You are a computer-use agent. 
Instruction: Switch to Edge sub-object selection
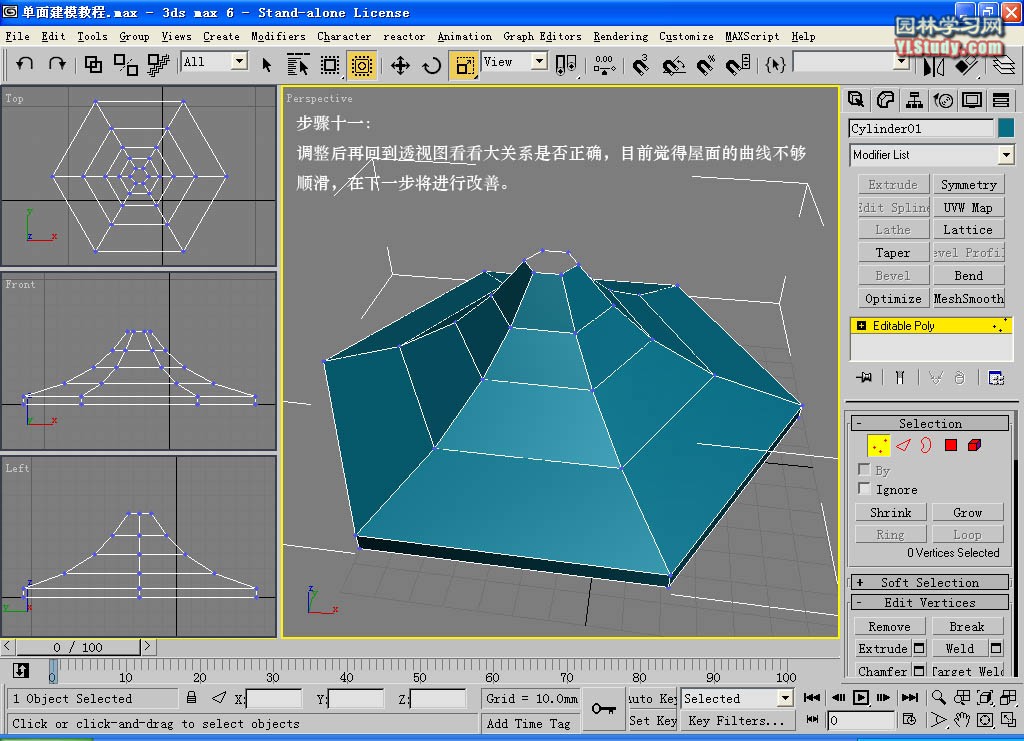click(x=903, y=445)
